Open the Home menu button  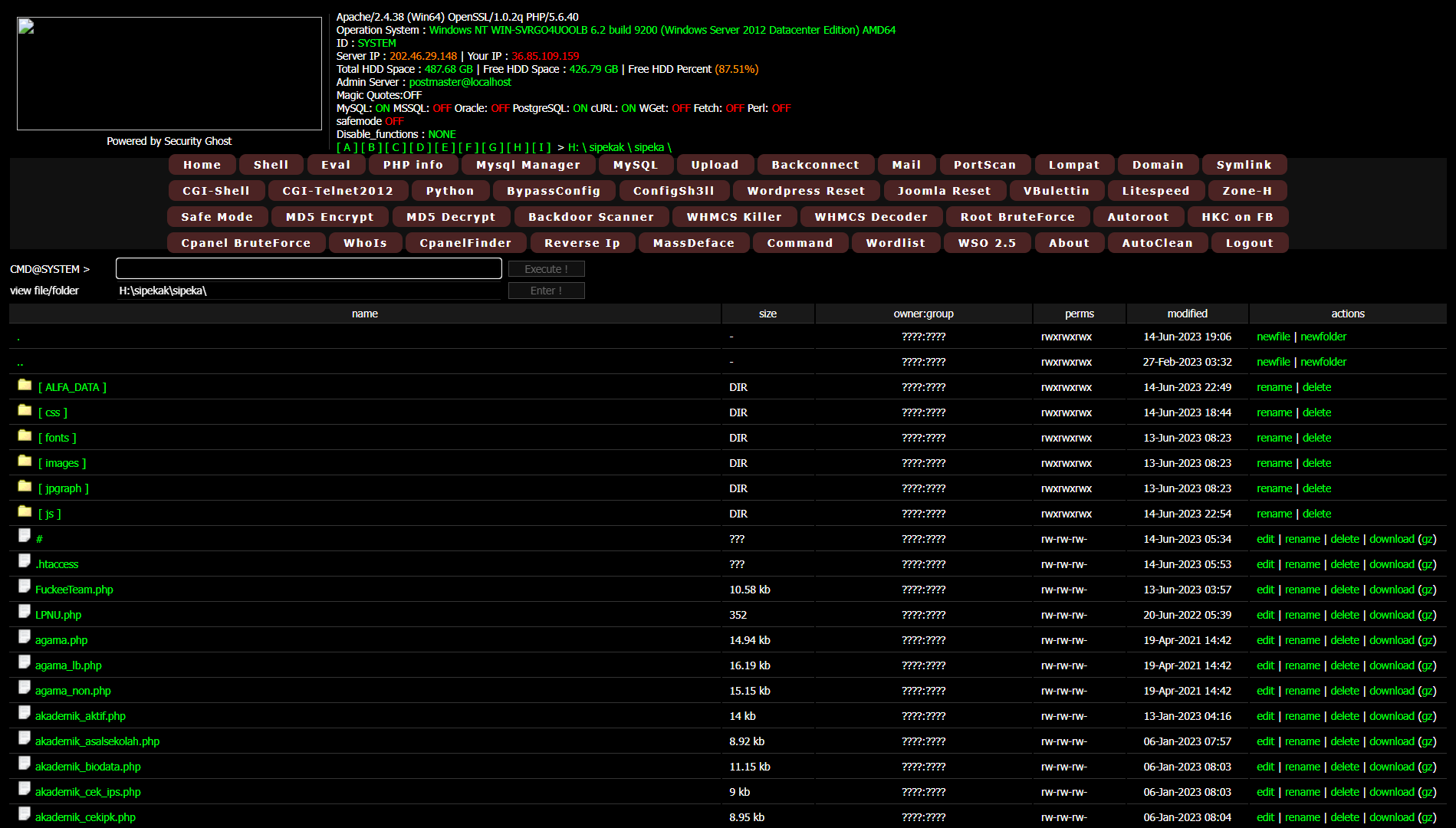202,165
